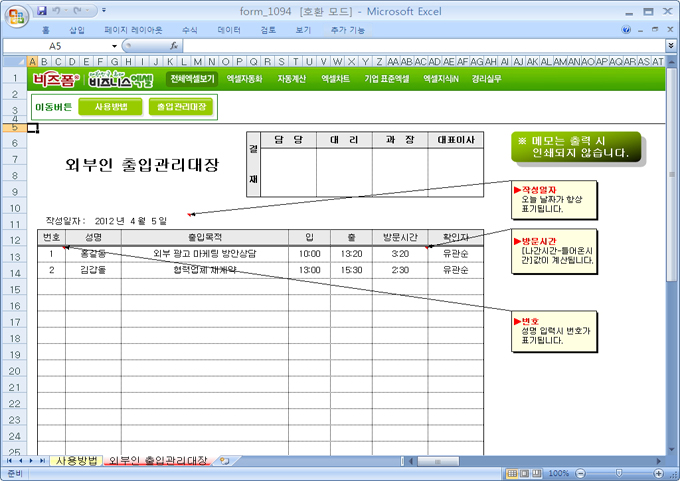Click the Undo arrow in quick access toolbar
This screenshot has width=680, height=481.
pos(56,10)
